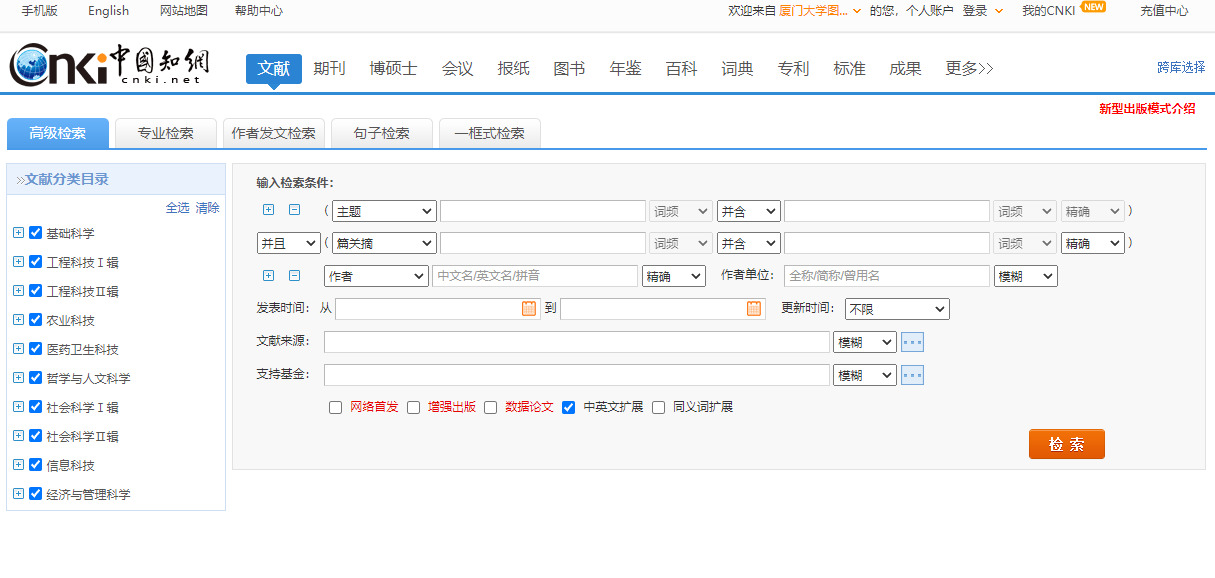
Task: Expand the 信息科技 tree node
Action: [18, 465]
